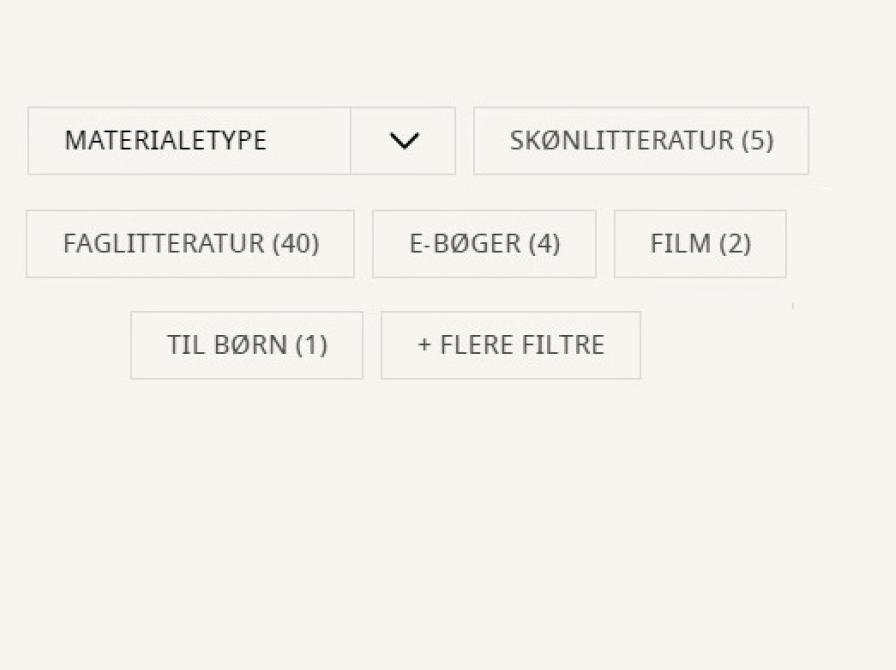Toggle the E-BØGER (4) filter

[x=484, y=244]
